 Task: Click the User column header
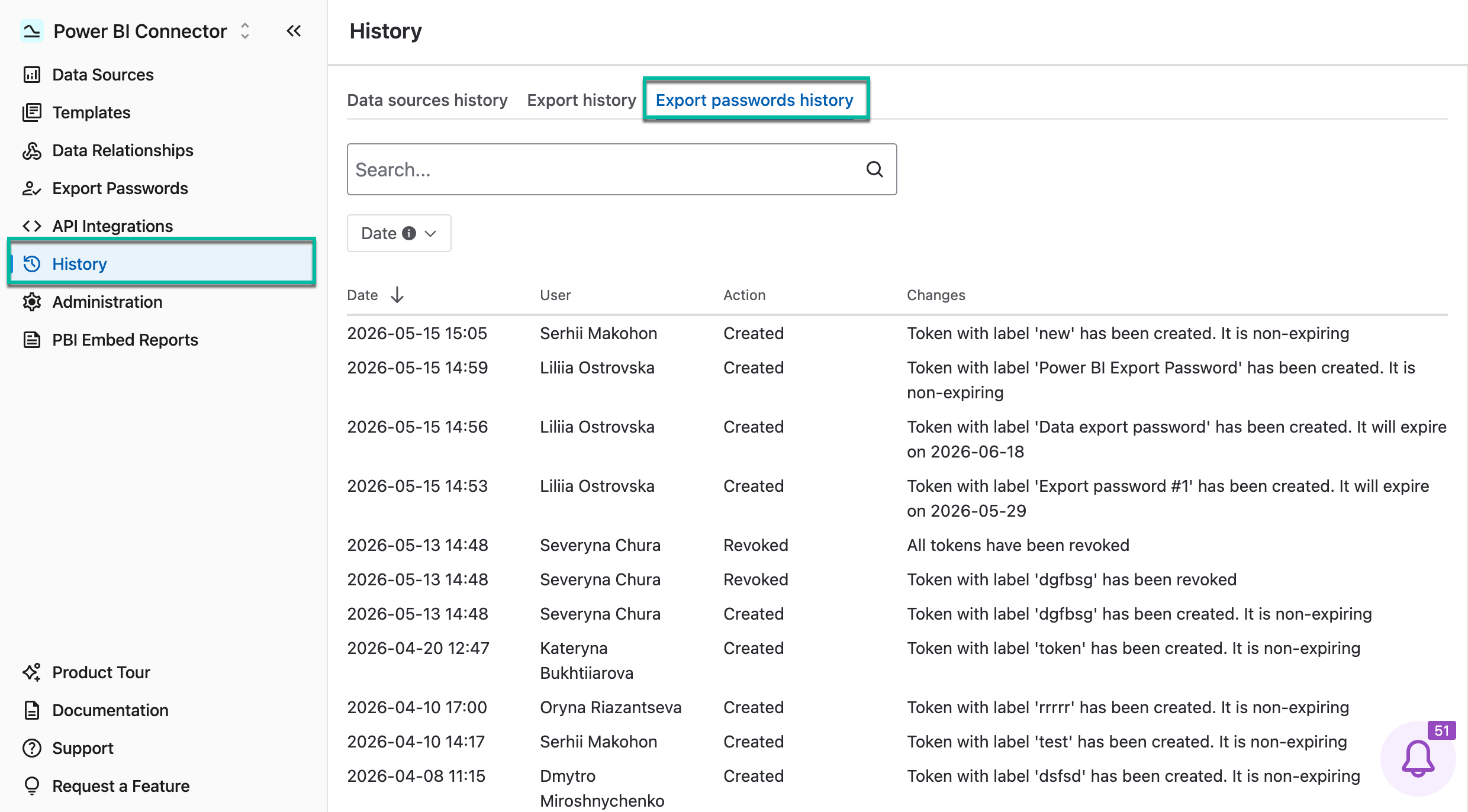point(555,295)
